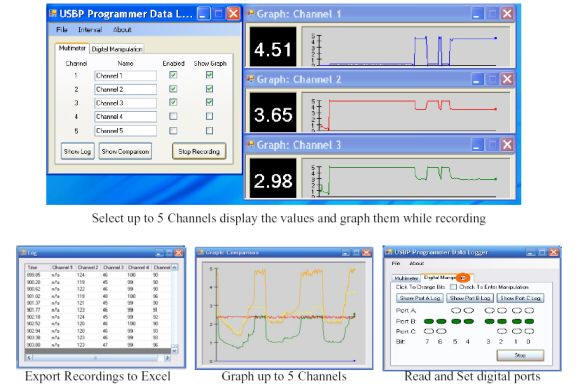
Task: Click the Channel 5 name field
Action: point(125,131)
